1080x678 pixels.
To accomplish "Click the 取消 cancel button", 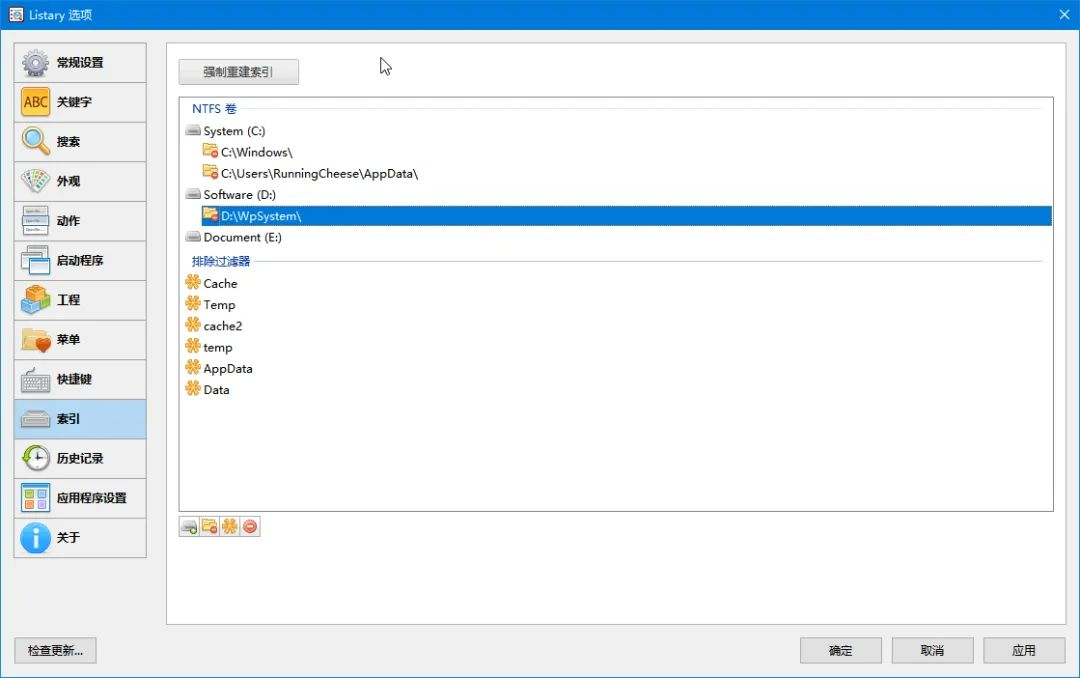I will tap(932, 650).
